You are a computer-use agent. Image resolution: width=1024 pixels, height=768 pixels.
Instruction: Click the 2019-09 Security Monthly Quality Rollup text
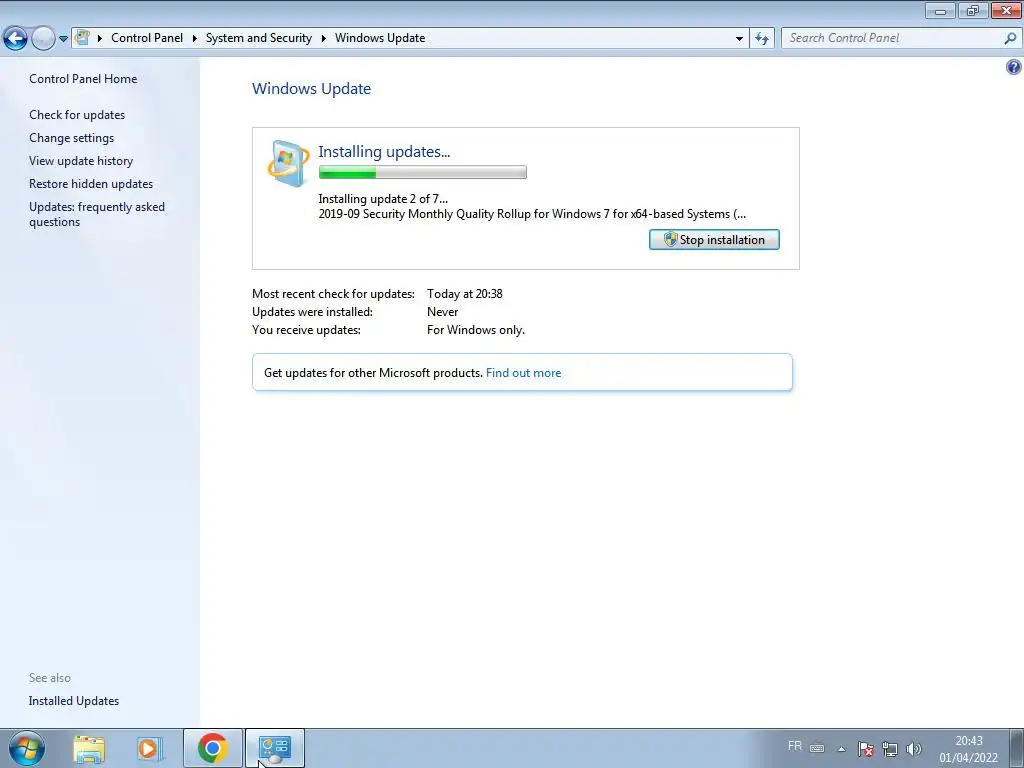click(x=532, y=214)
